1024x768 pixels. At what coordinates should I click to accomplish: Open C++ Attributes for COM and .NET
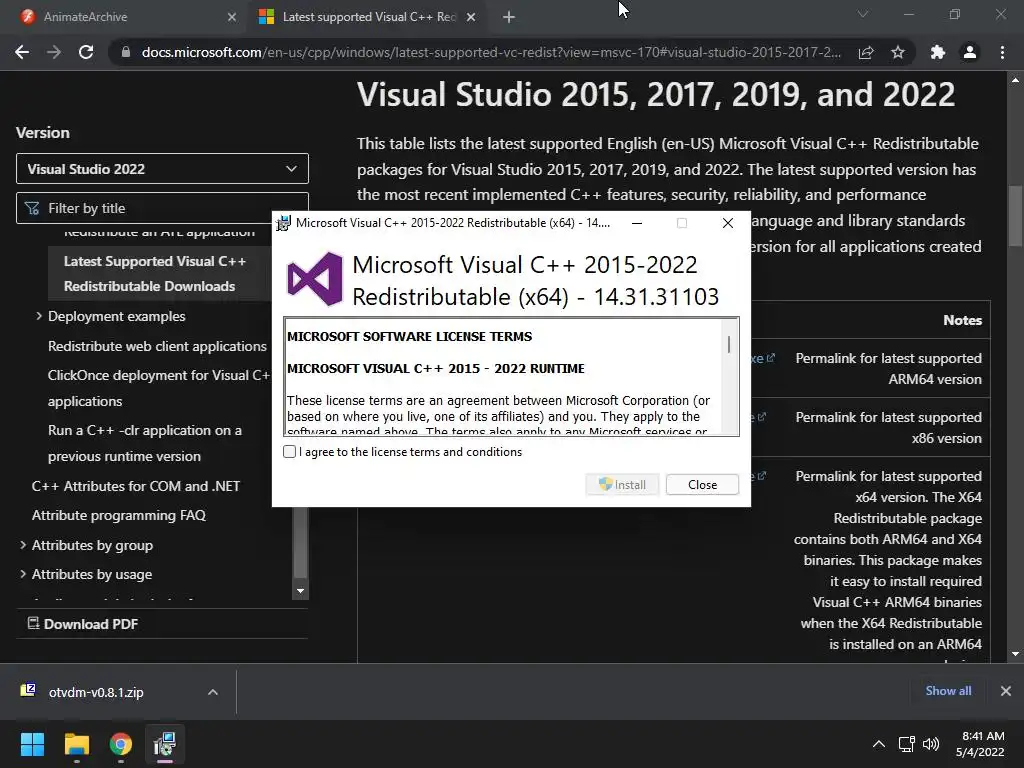tap(136, 486)
